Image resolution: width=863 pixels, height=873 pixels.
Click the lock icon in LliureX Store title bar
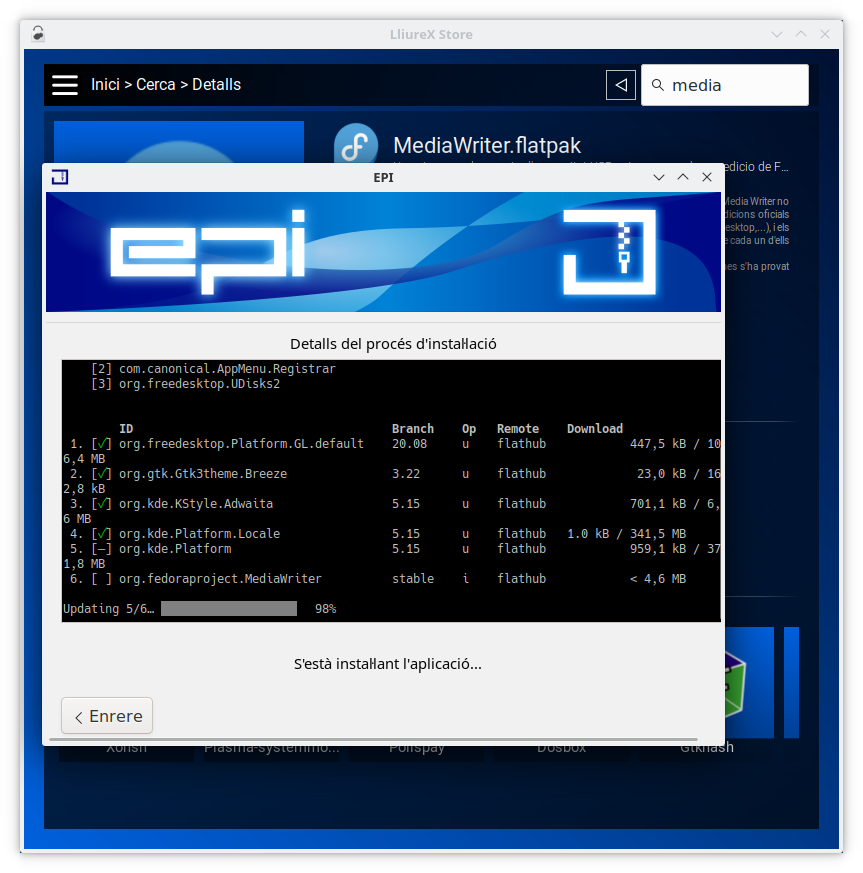pos(38,34)
